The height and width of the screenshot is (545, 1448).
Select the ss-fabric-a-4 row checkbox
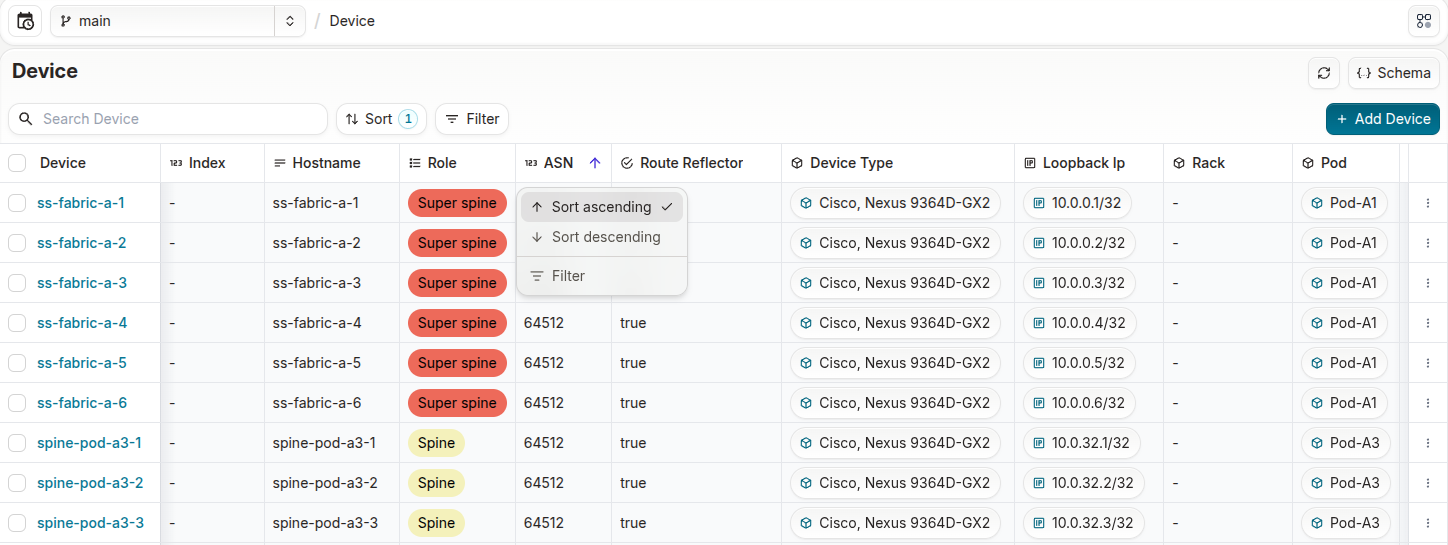click(17, 323)
